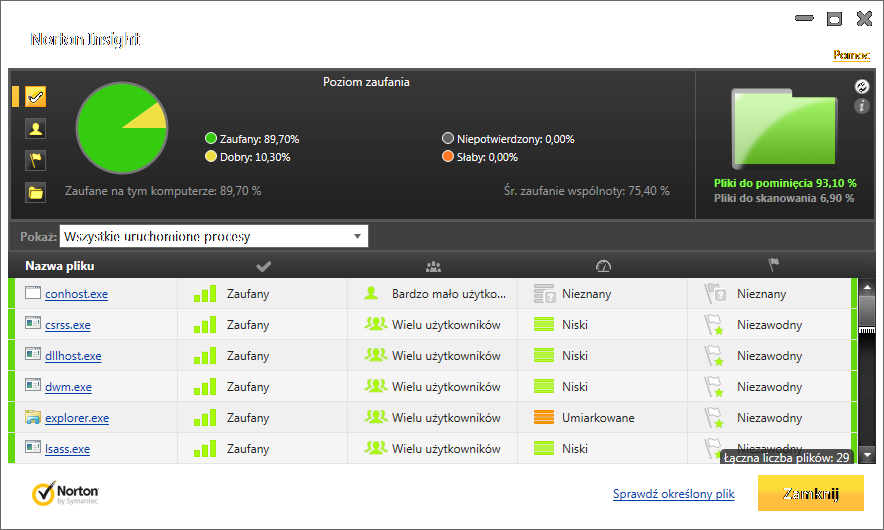
Task: Sort by the resource usage gauge column icon
Action: tap(603, 266)
